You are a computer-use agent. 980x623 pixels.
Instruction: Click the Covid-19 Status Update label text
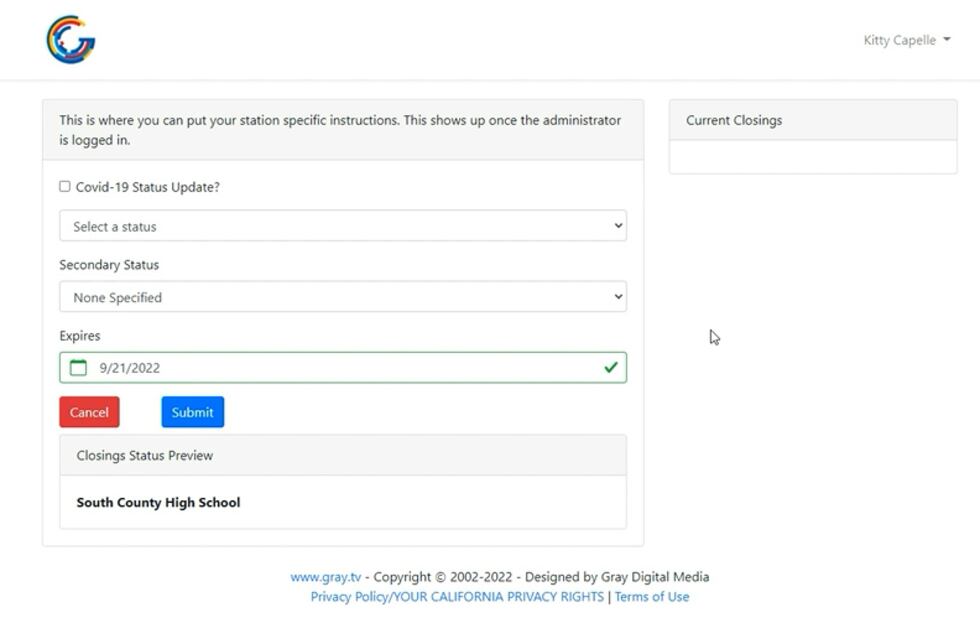(x=147, y=187)
